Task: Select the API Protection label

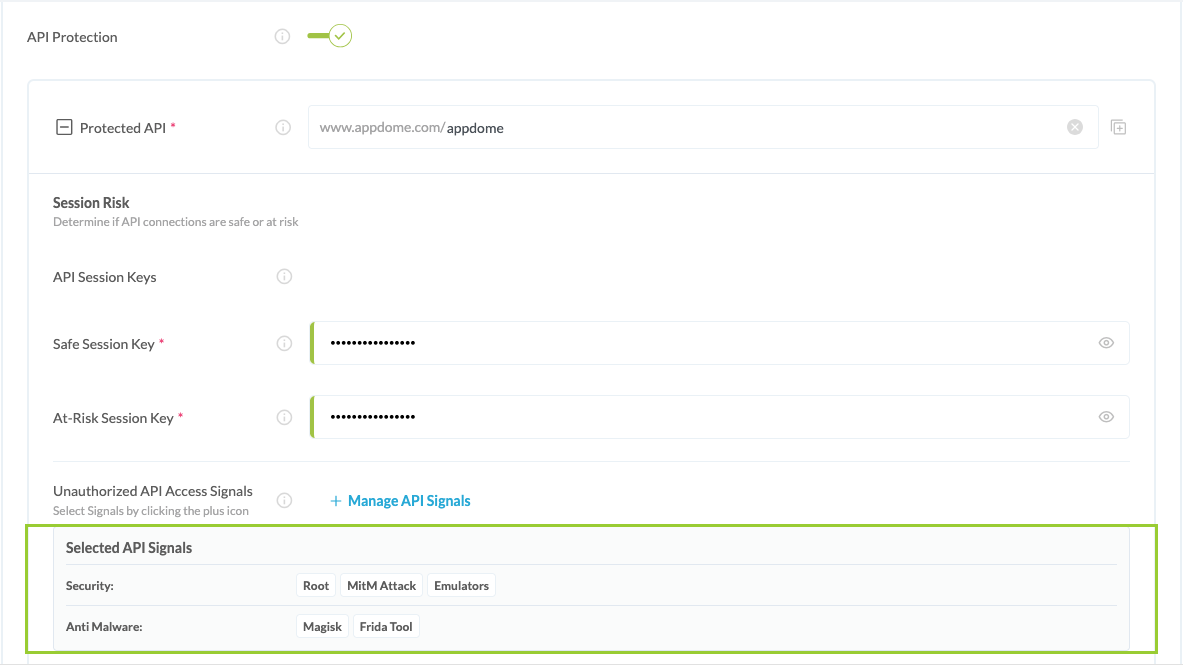Action: (72, 37)
